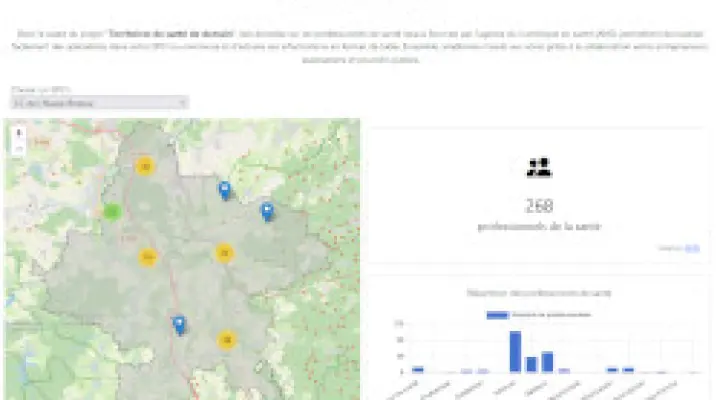Open the southernmost yellow cluster marker
Viewport: 720px width, 400px height.
[x=227, y=340]
